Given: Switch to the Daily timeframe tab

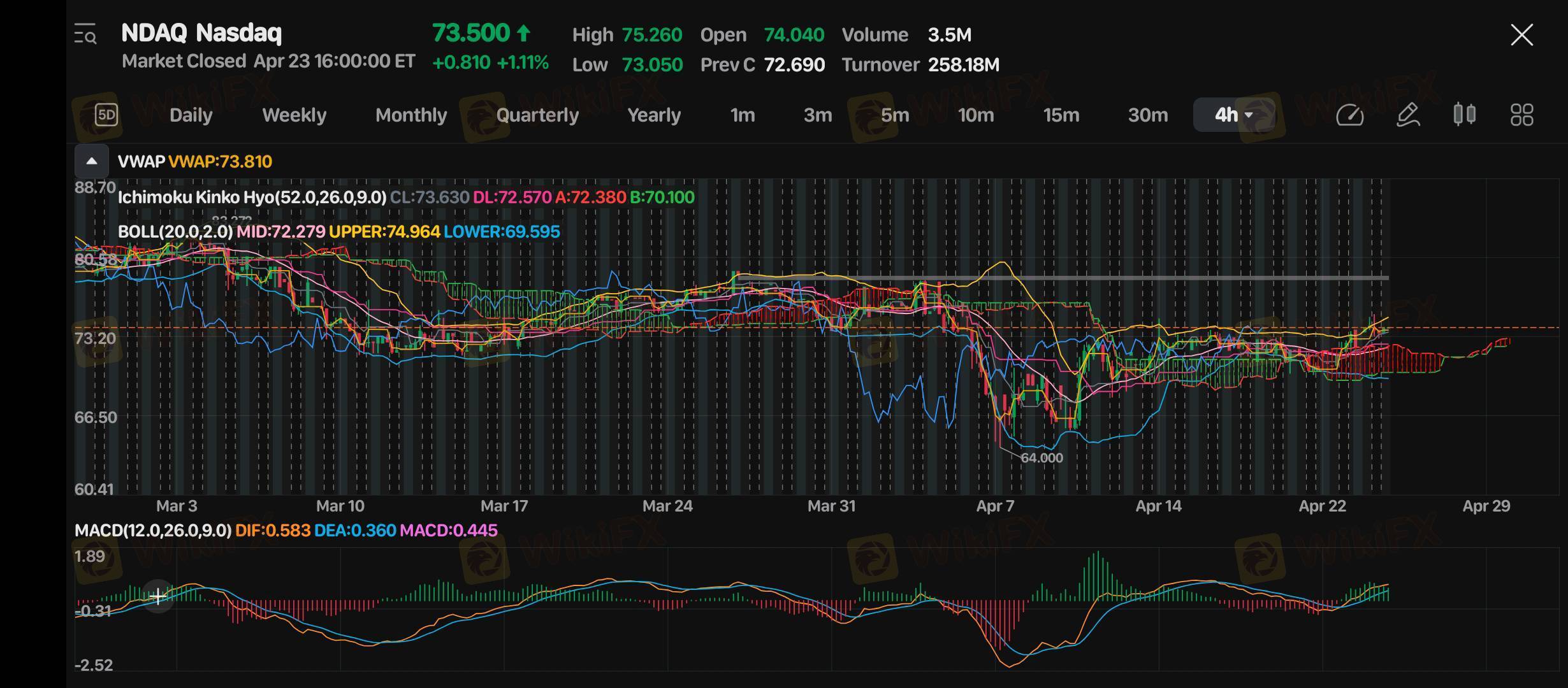Looking at the screenshot, I should [x=191, y=115].
